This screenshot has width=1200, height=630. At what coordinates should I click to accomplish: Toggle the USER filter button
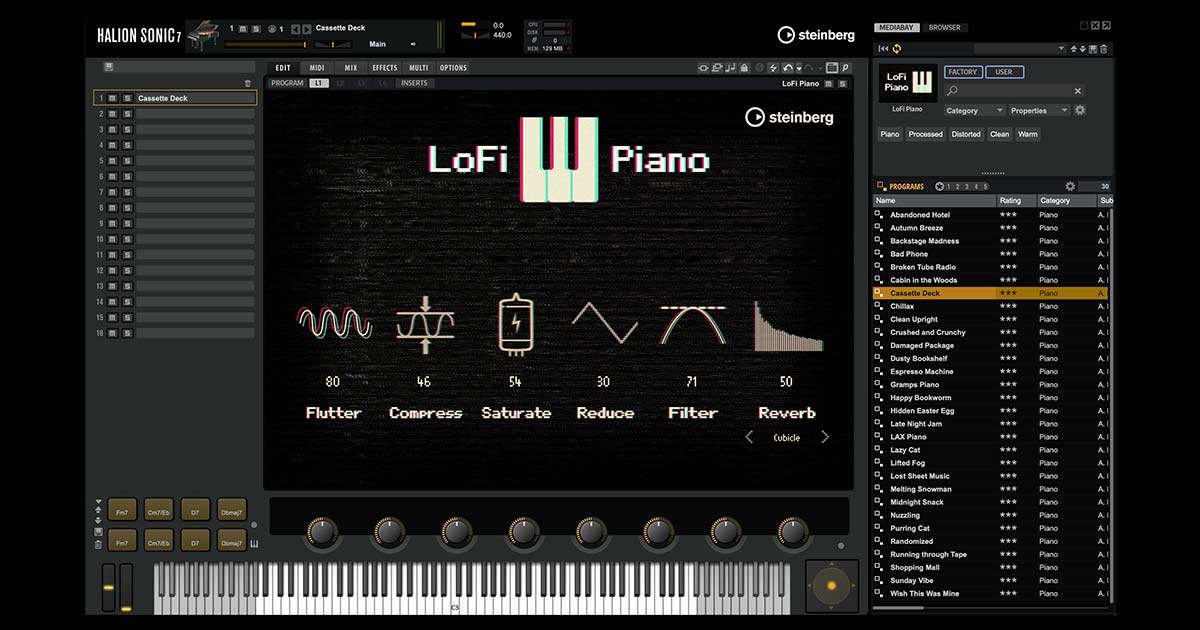(1004, 72)
